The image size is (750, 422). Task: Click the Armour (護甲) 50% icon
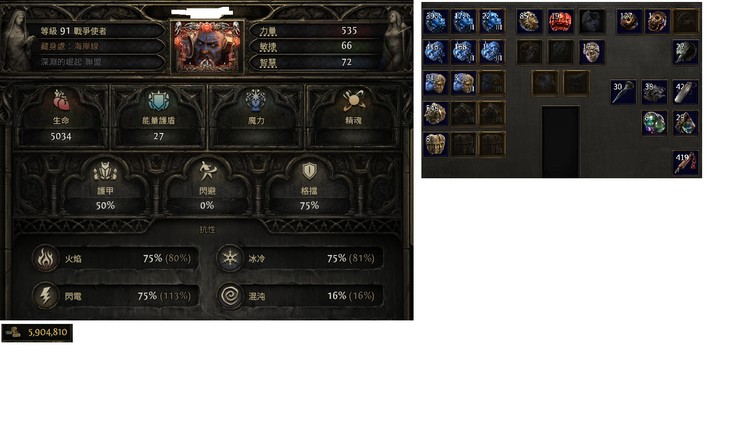click(x=105, y=172)
